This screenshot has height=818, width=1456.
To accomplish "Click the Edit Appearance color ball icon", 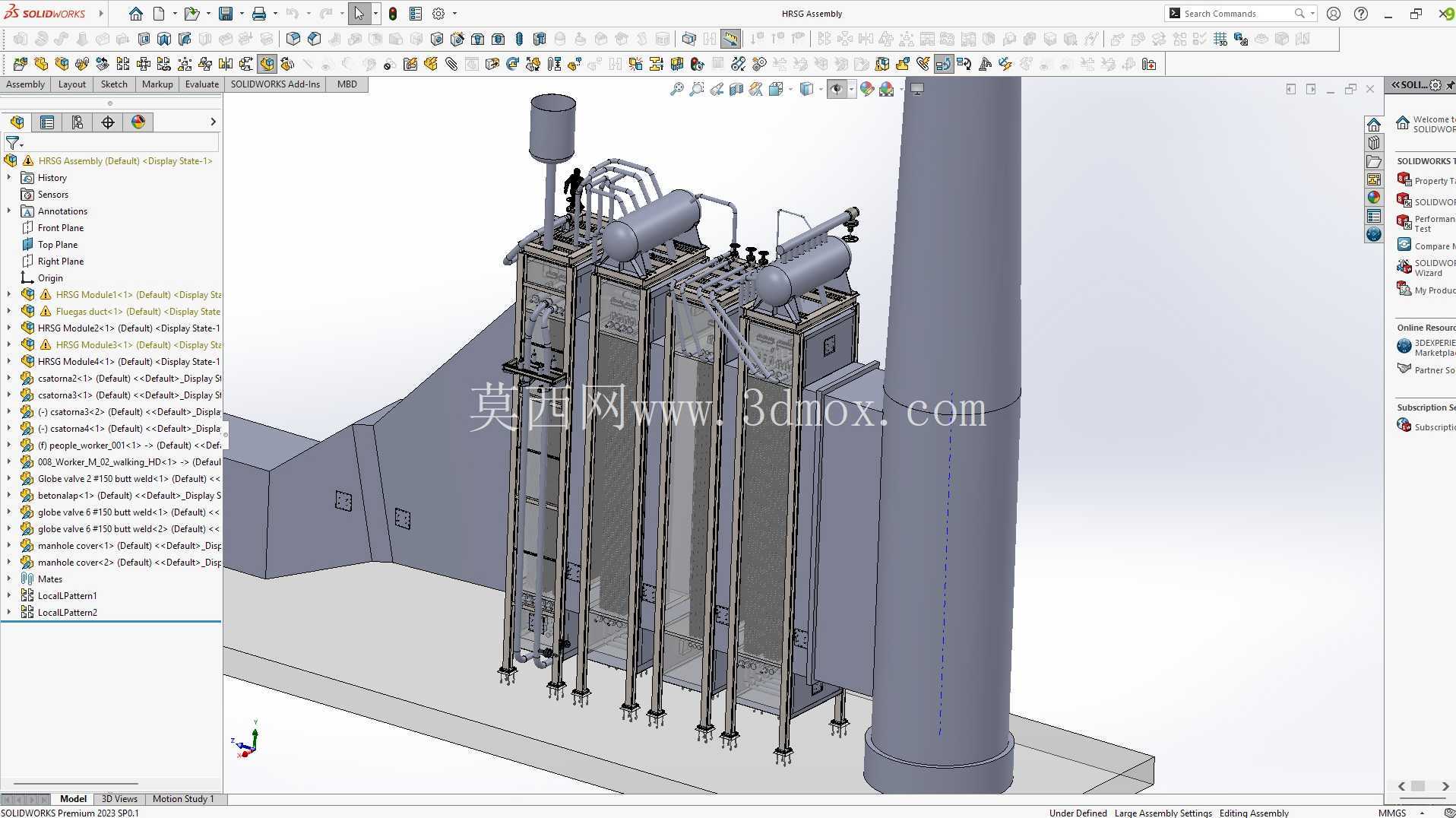I will [x=867, y=90].
